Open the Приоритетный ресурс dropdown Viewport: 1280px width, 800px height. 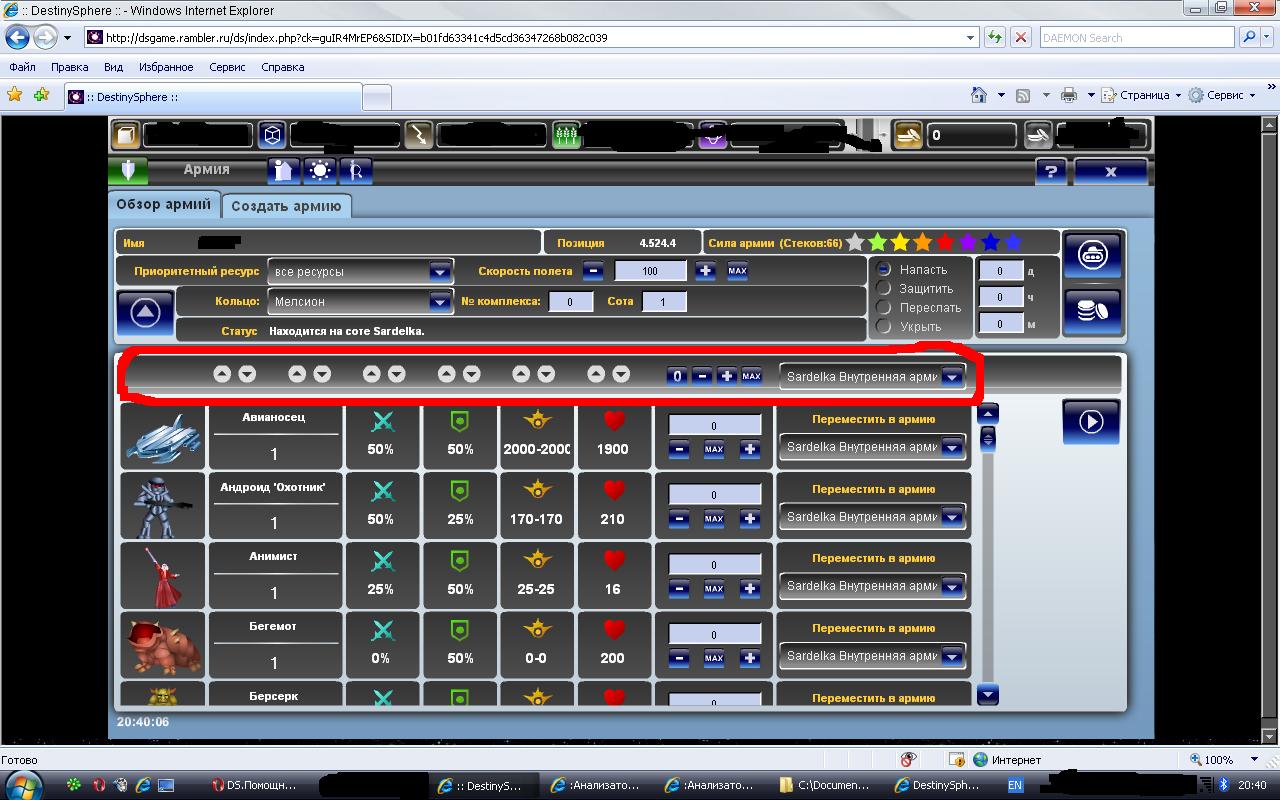[439, 272]
